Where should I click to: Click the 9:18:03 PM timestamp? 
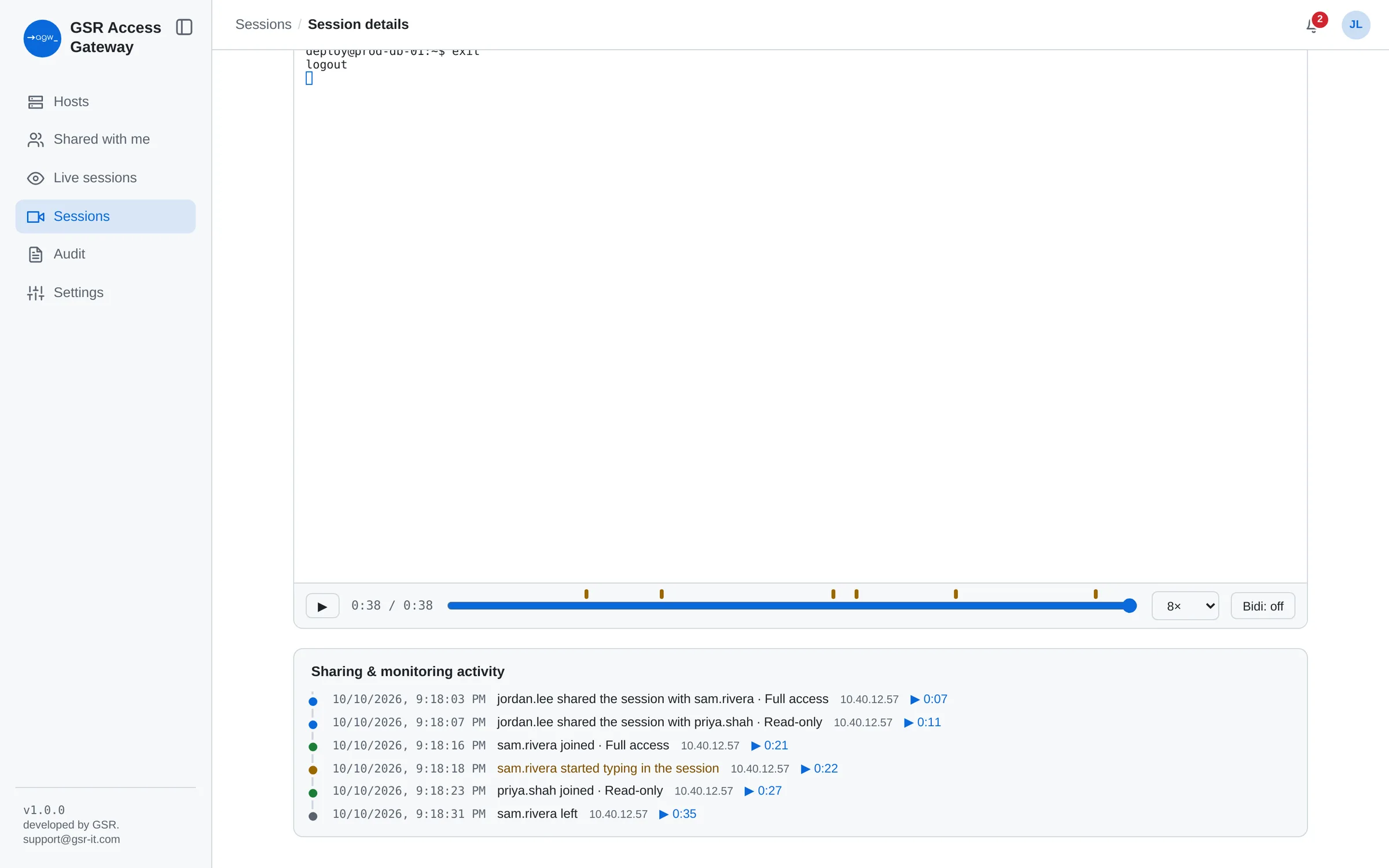pyautogui.click(x=409, y=699)
